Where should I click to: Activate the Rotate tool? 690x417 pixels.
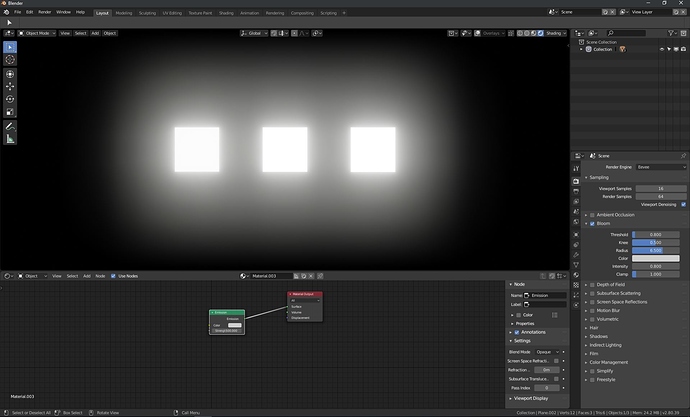point(10,99)
